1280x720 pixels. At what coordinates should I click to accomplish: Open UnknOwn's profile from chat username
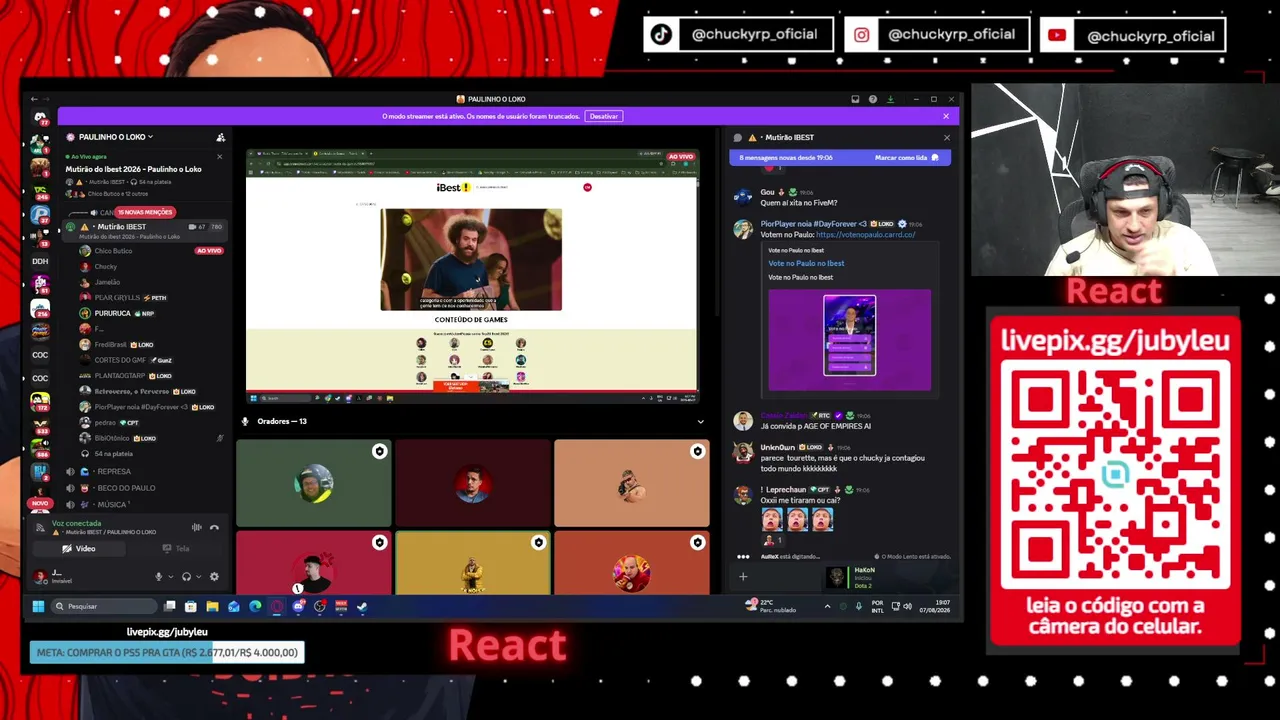pos(777,447)
